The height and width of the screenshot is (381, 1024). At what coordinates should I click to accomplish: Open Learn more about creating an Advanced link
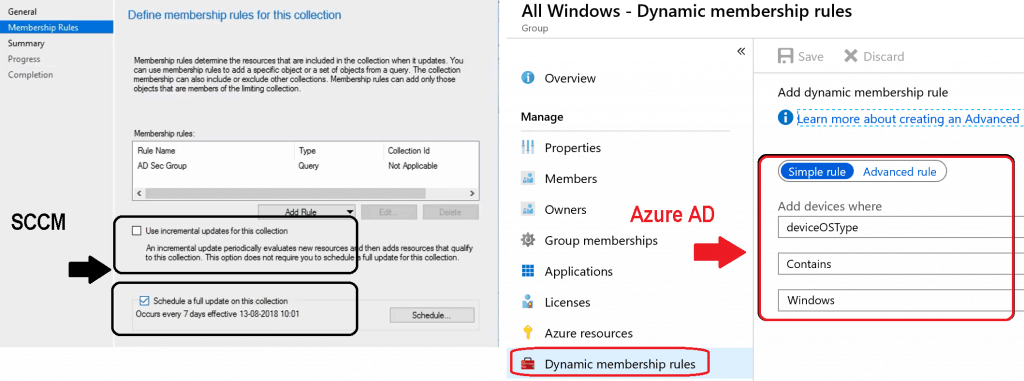point(908,118)
